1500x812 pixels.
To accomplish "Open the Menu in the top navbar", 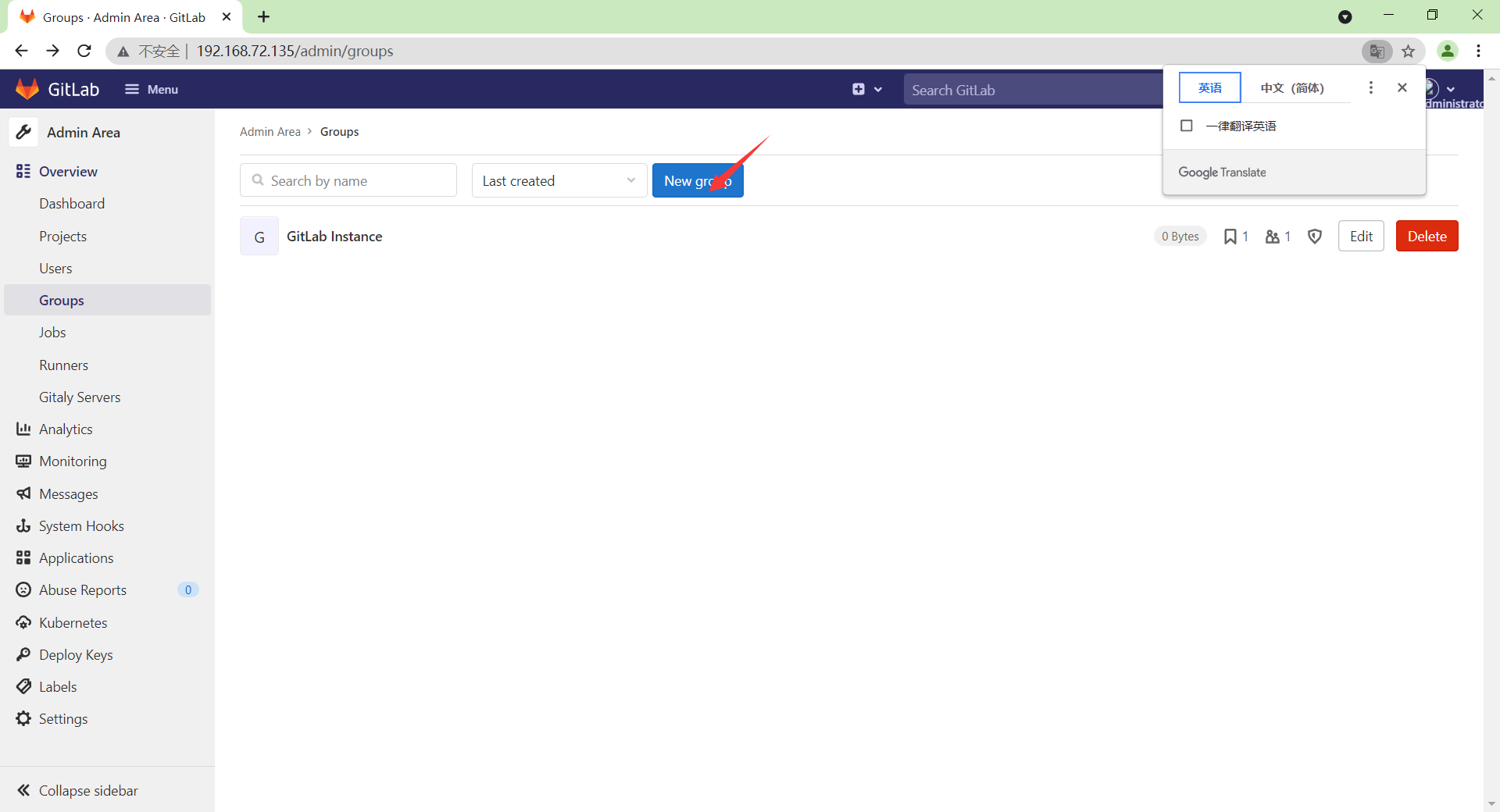I will pyautogui.click(x=152, y=89).
